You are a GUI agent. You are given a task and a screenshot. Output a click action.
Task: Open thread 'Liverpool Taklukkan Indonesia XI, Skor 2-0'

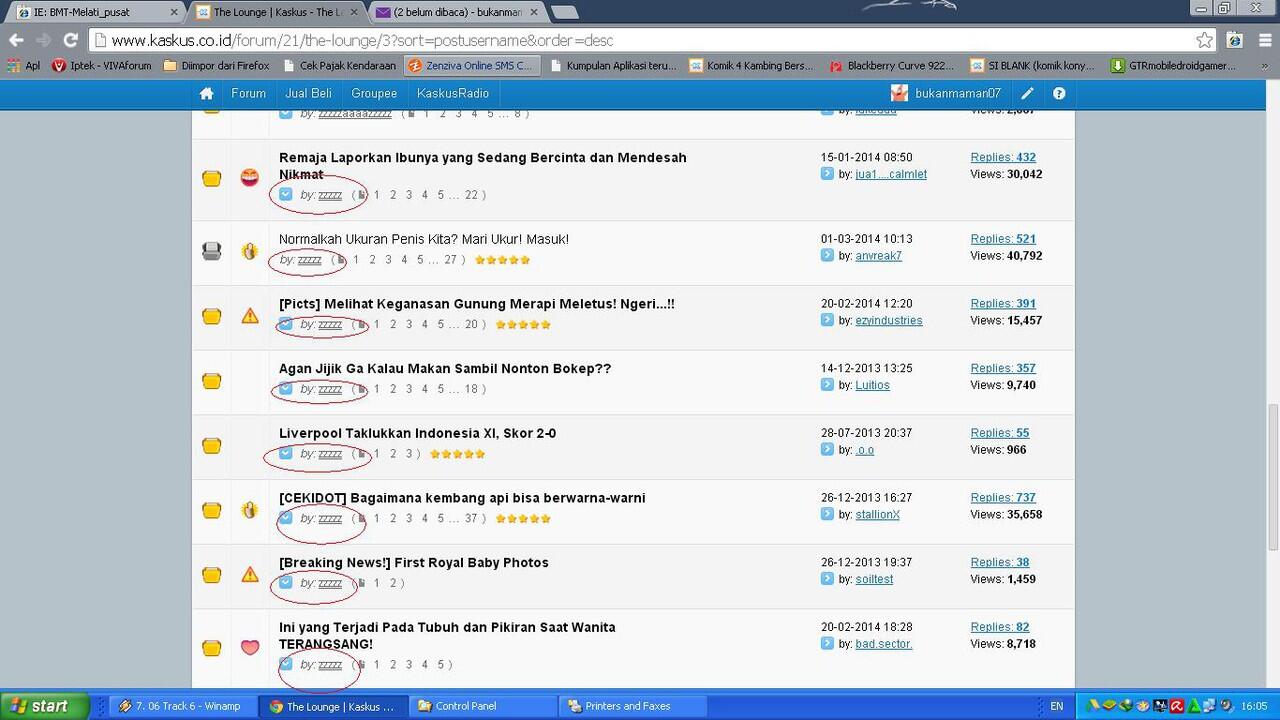[417, 433]
